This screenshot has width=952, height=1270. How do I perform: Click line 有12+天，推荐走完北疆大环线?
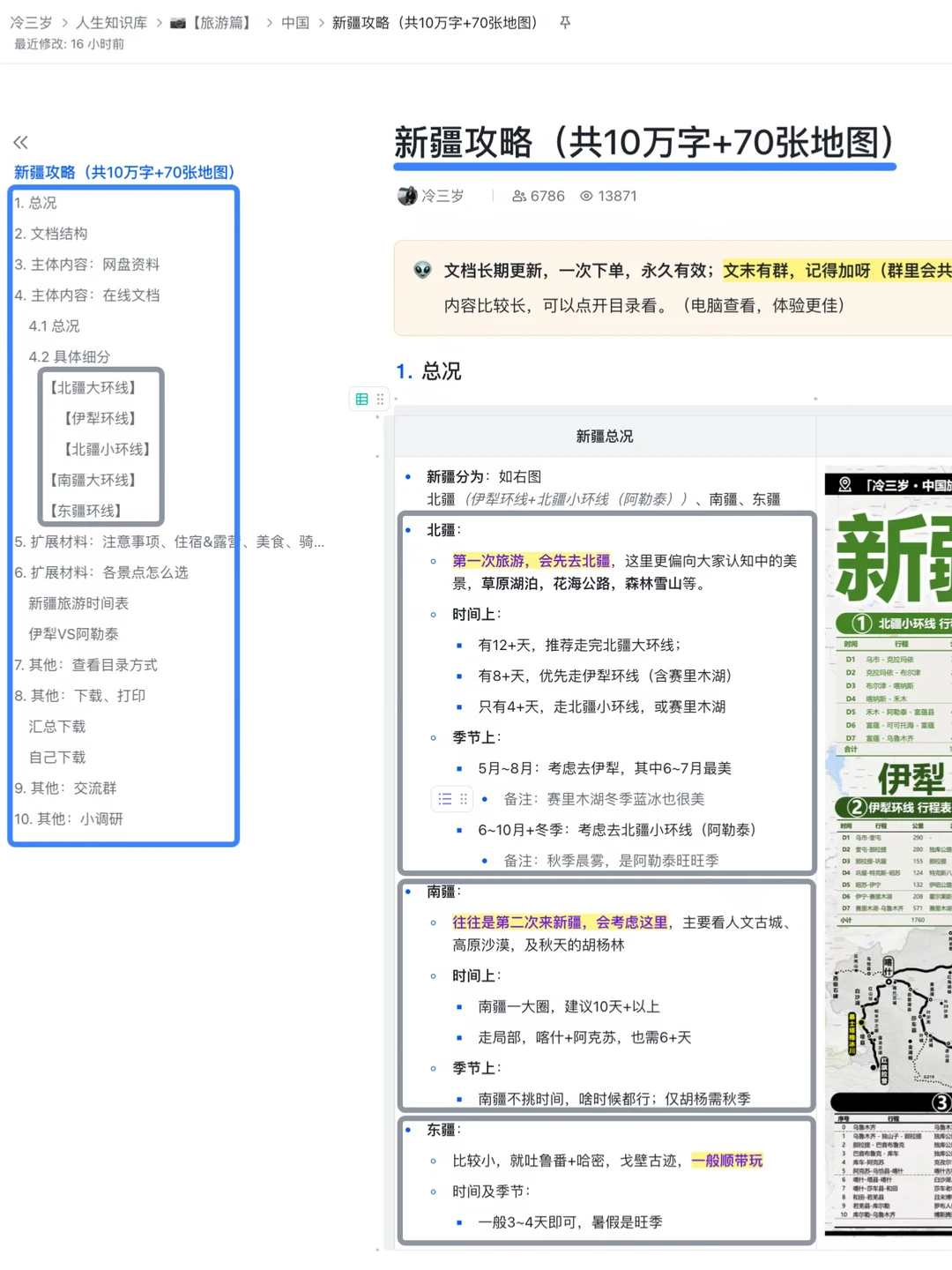580,646
